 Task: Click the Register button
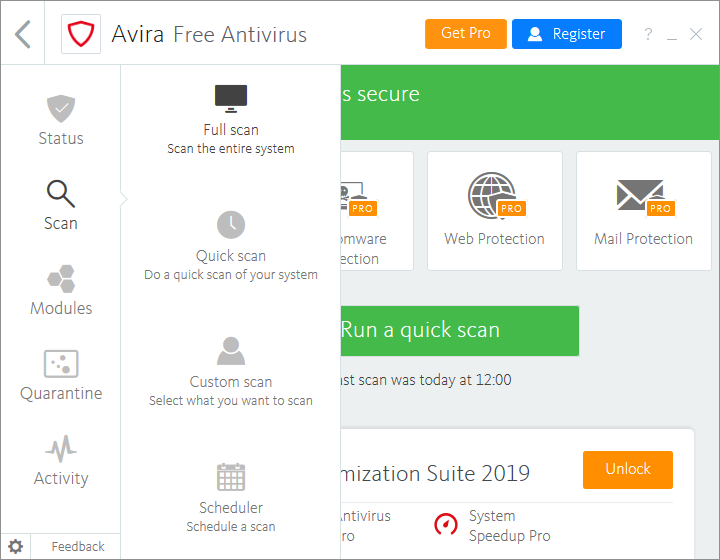point(567,34)
